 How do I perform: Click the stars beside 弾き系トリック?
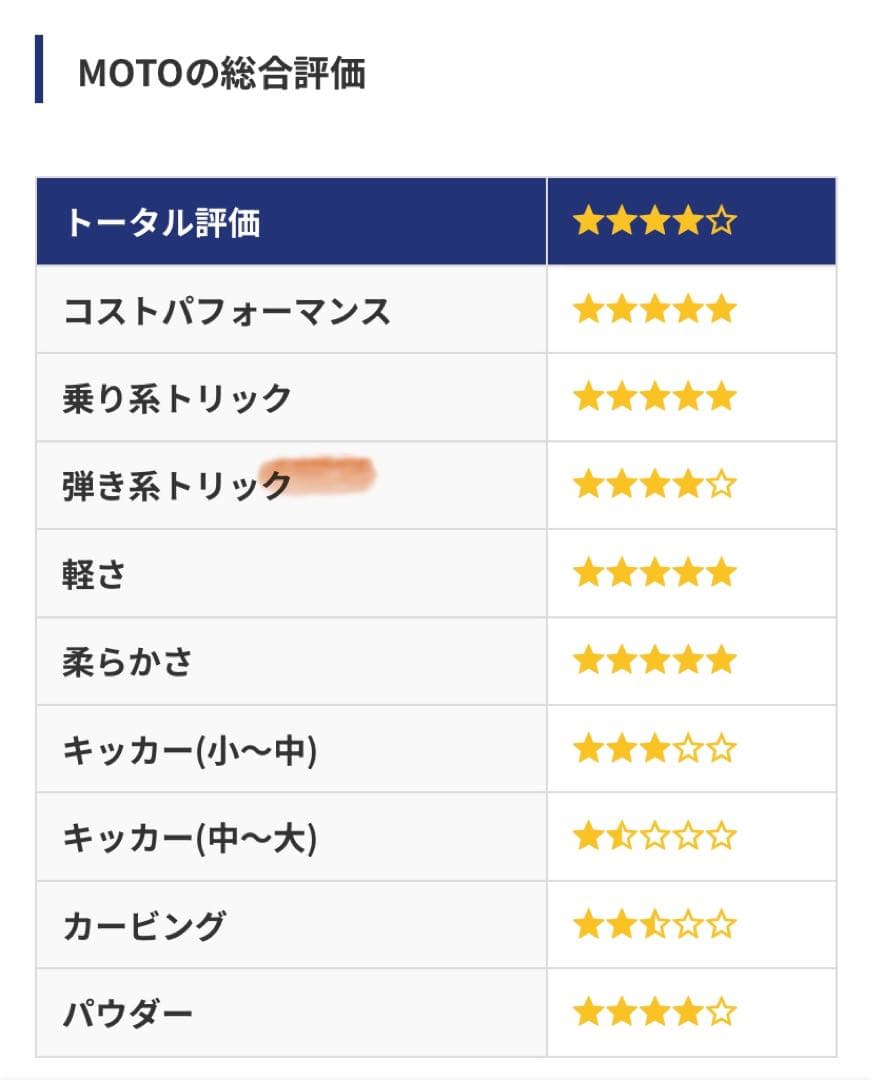pyautogui.click(x=654, y=485)
